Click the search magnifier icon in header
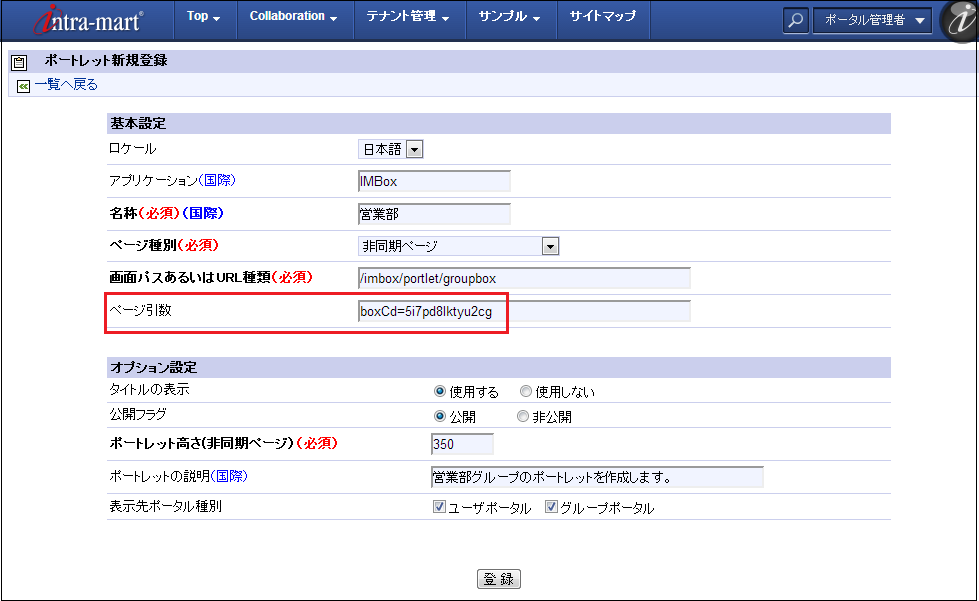This screenshot has width=979, height=601. click(795, 20)
